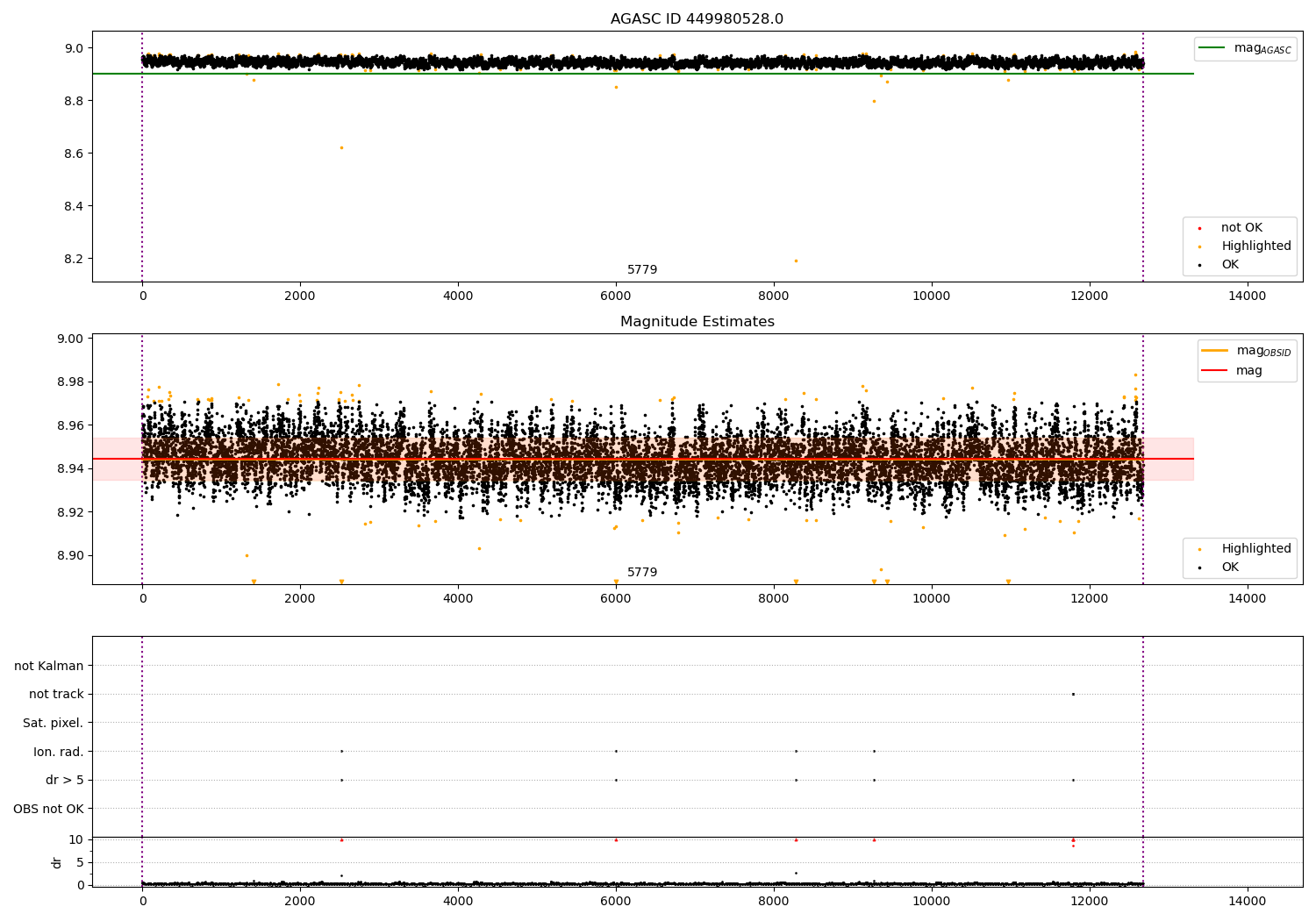Click the orange outlier point near magnitude 8.2

point(796,261)
